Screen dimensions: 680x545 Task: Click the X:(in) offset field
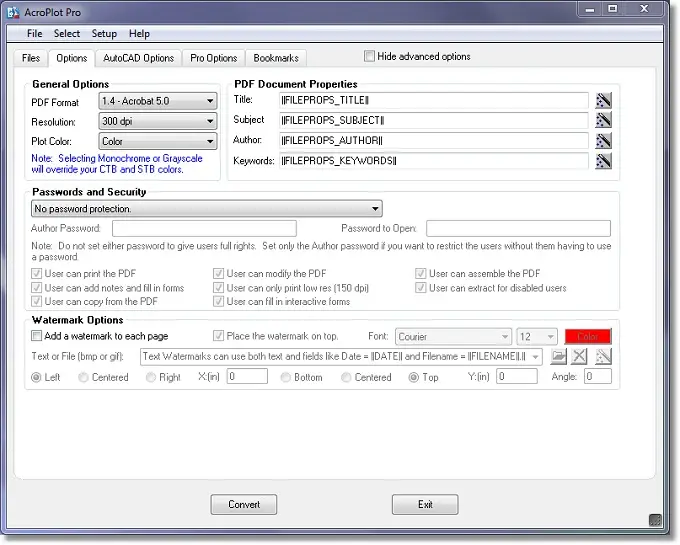tap(247, 376)
